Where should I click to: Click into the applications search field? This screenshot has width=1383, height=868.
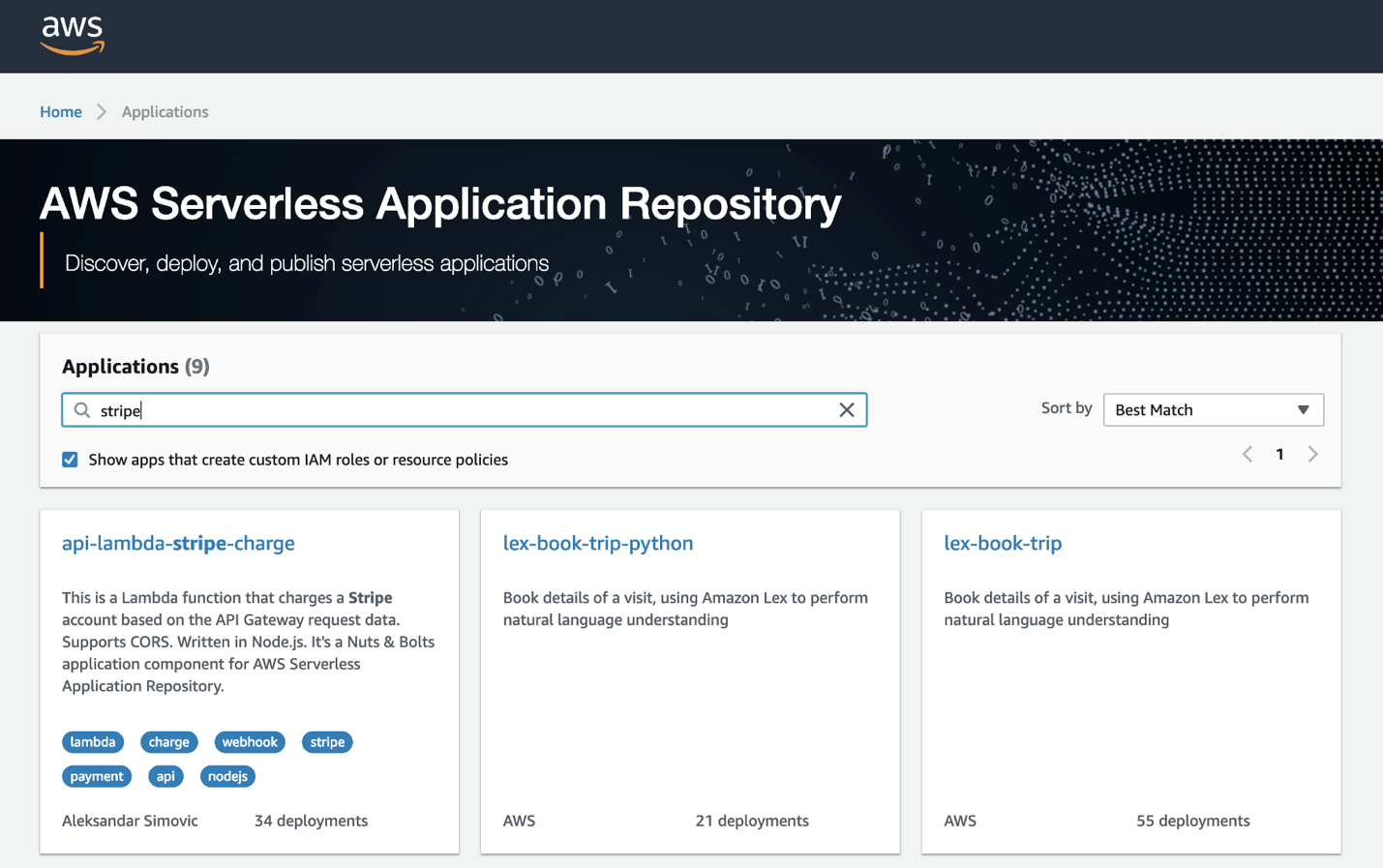[465, 410]
